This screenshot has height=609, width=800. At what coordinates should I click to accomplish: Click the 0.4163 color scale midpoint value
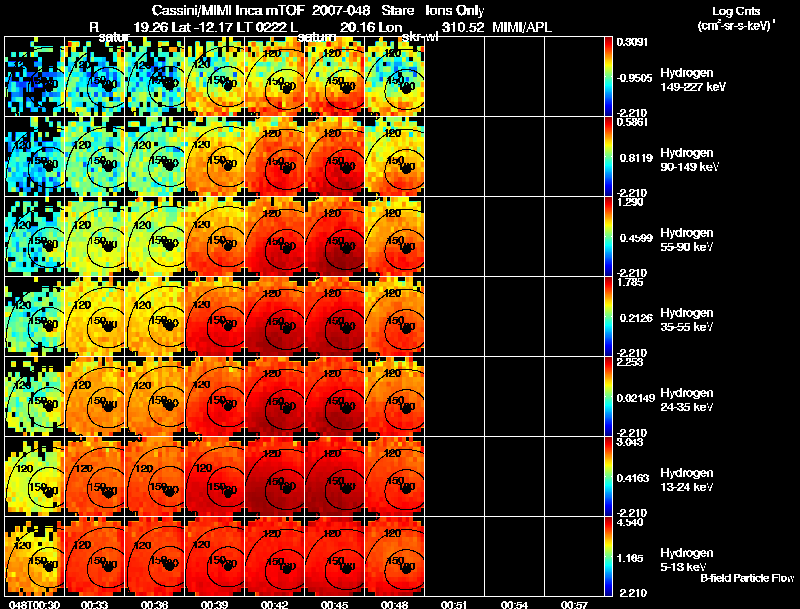point(633,478)
